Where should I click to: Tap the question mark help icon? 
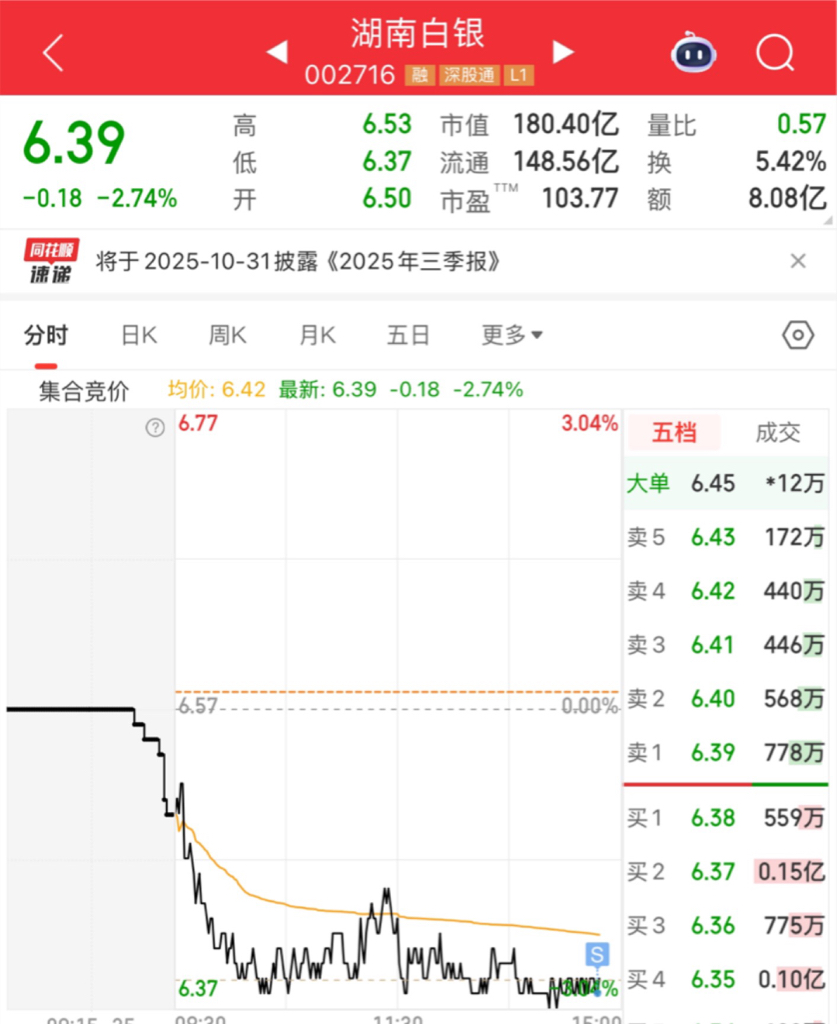click(x=155, y=428)
